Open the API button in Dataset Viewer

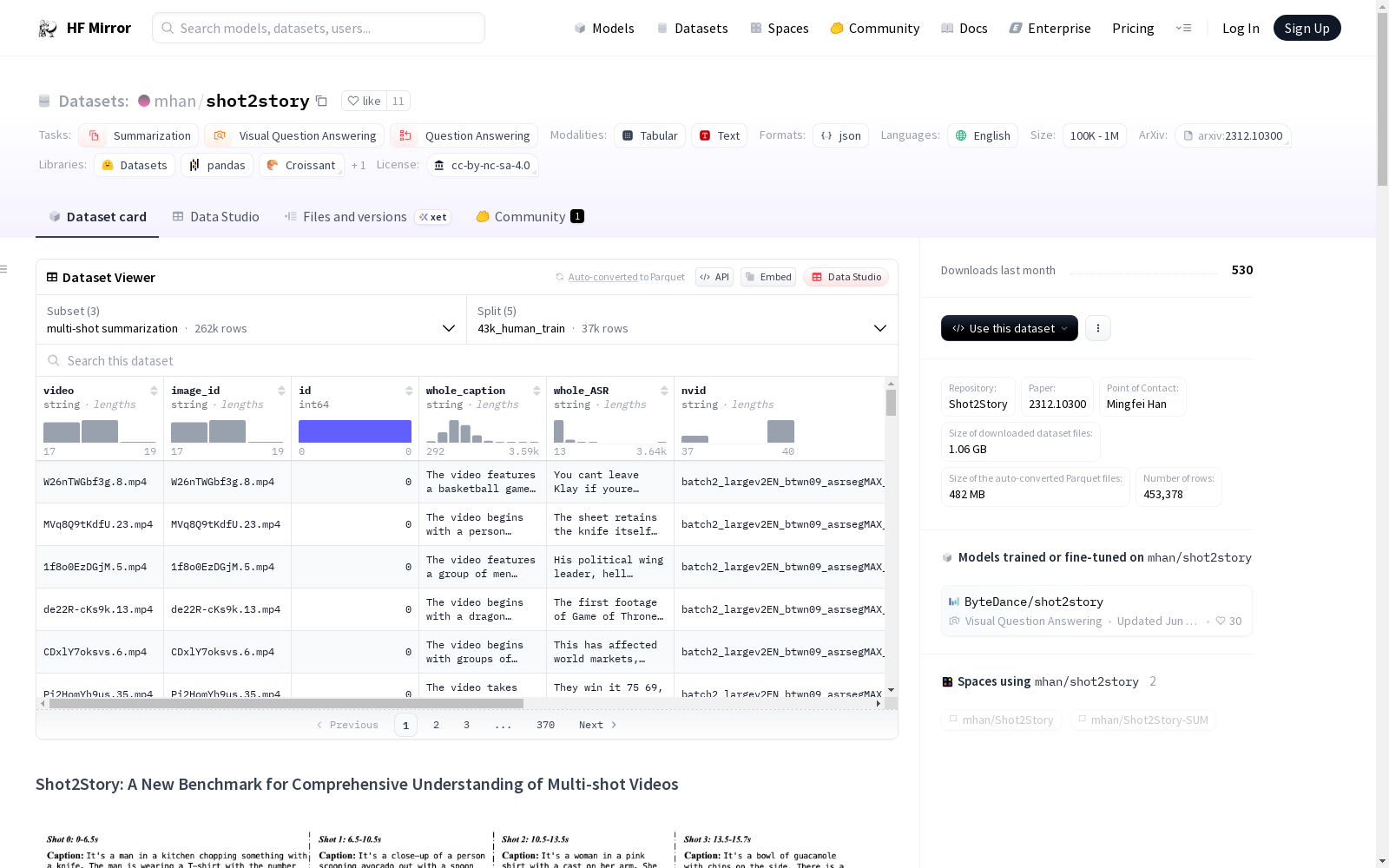click(x=714, y=277)
